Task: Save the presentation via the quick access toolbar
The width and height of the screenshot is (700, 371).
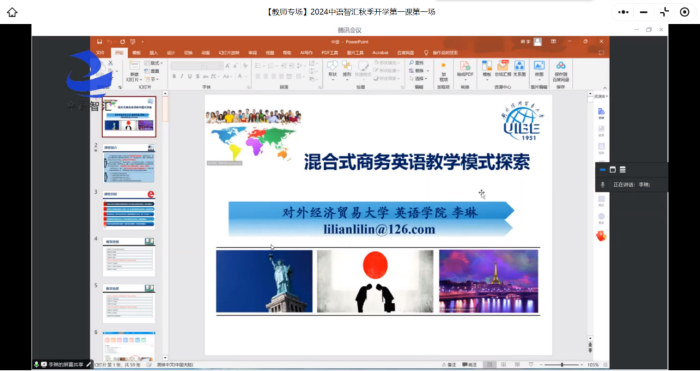Action: pyautogui.click(x=100, y=42)
